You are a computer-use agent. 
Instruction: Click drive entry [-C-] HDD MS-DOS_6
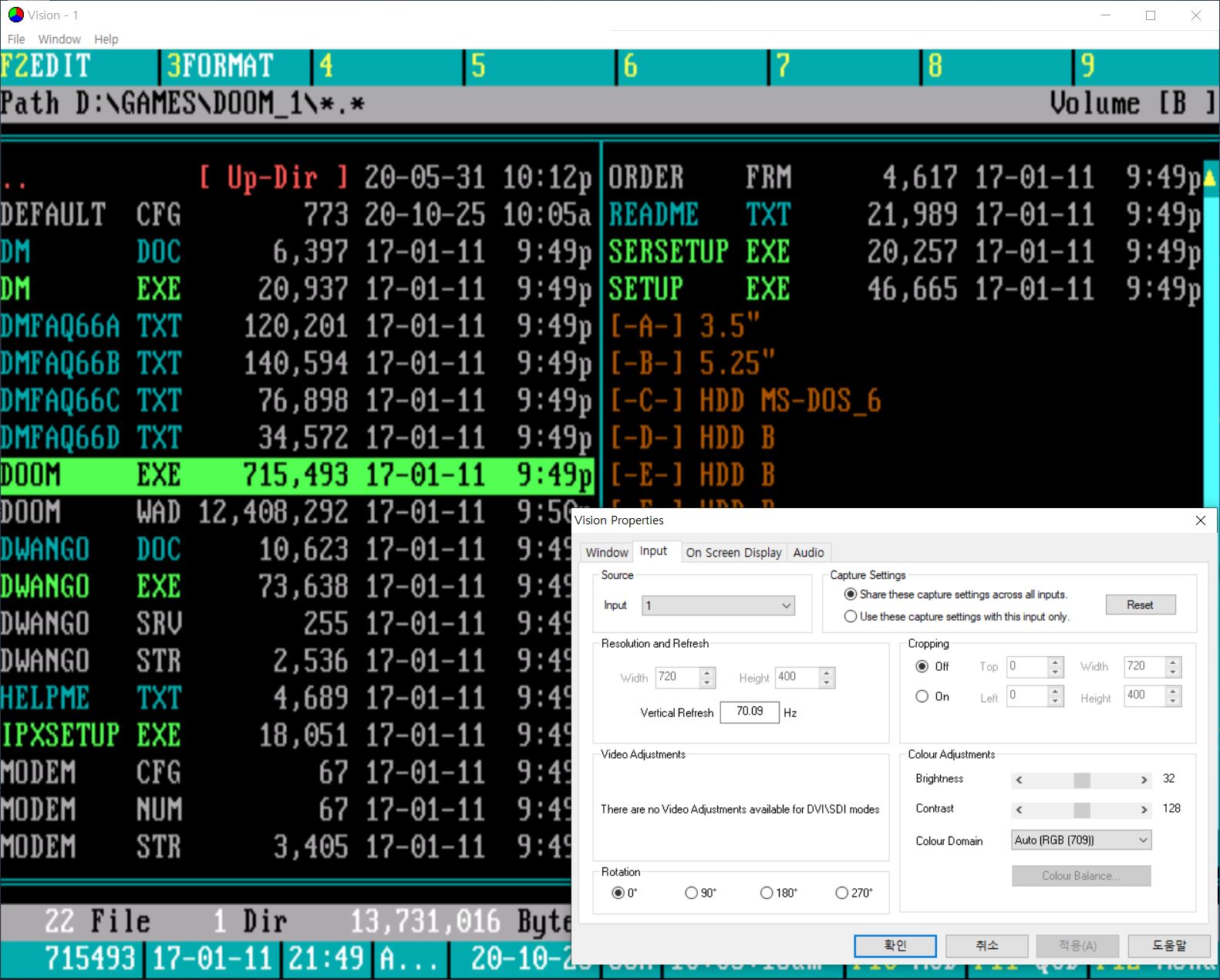pos(745,401)
